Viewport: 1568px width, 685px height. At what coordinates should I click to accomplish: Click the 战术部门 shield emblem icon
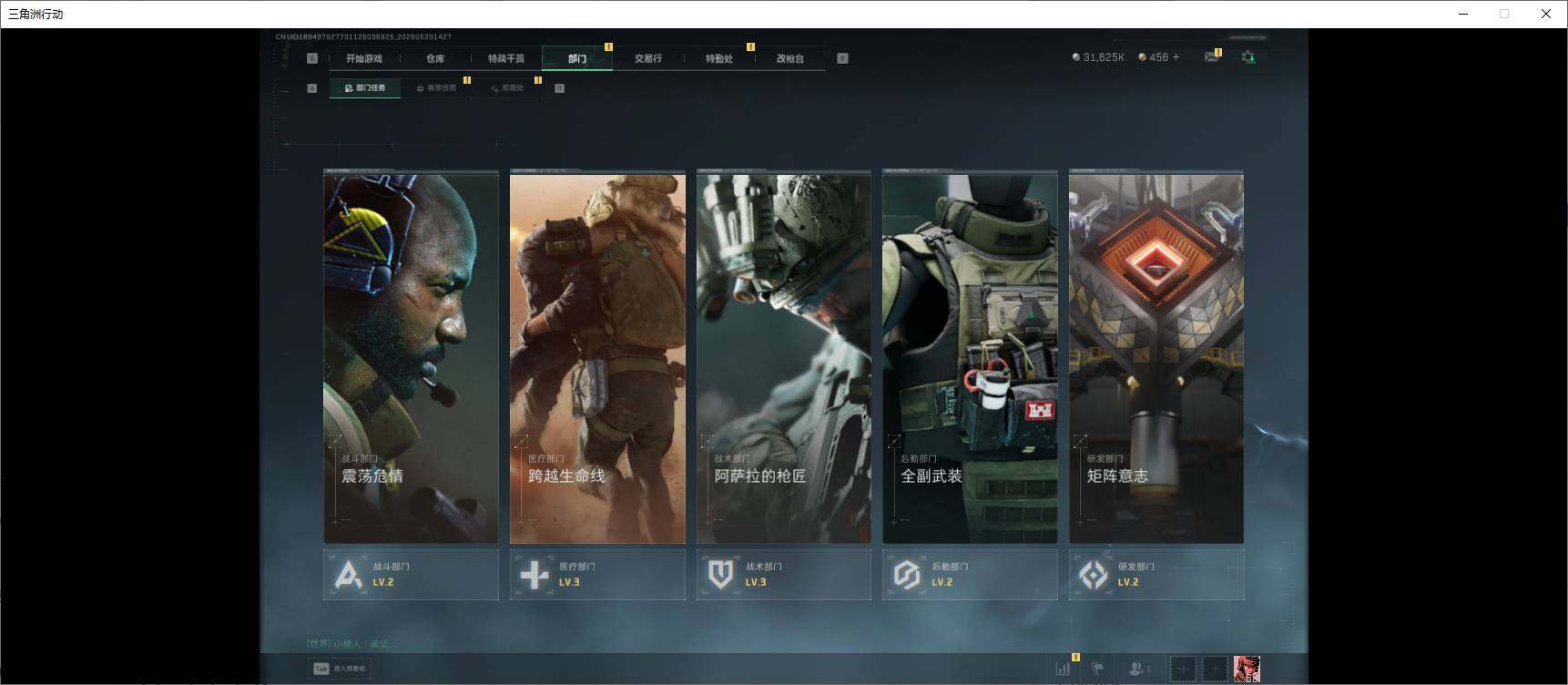coord(720,575)
